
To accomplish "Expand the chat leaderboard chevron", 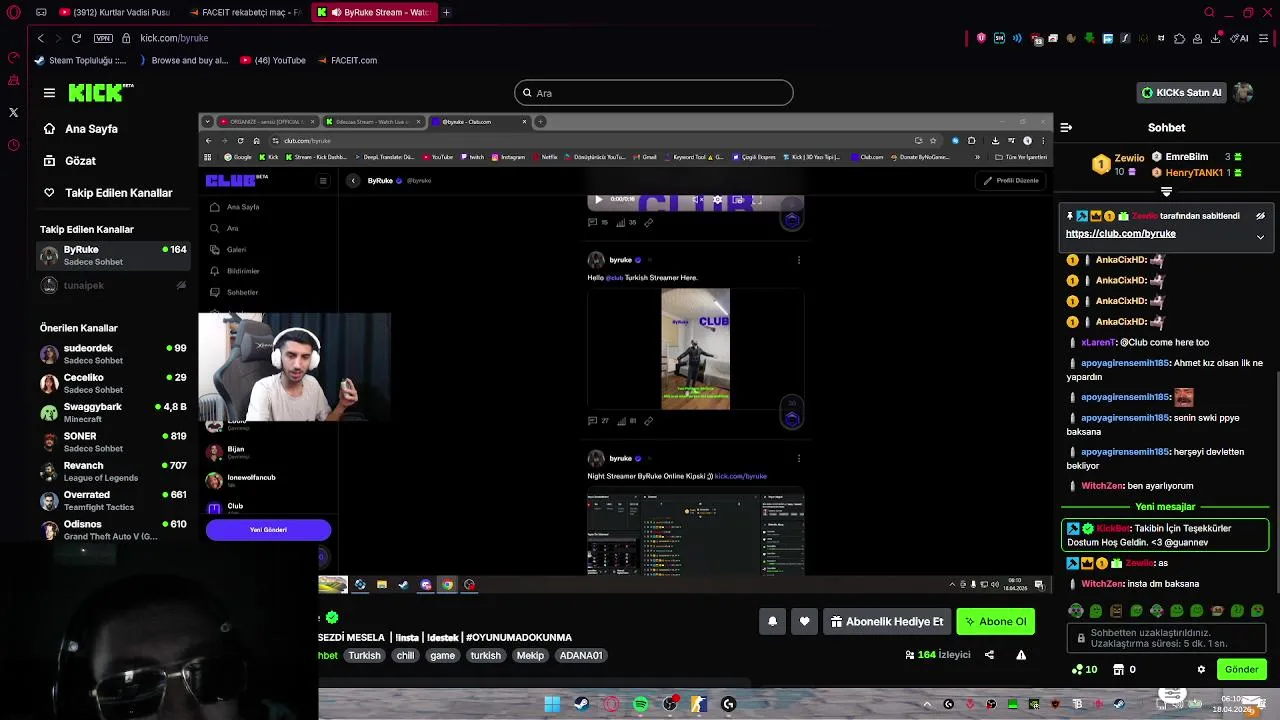I will 1166,191.
